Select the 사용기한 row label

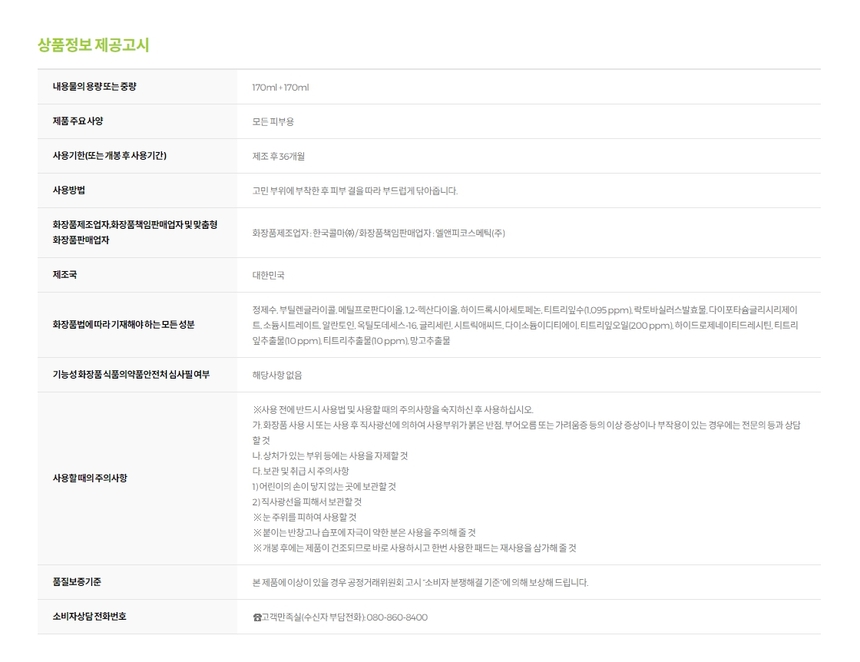pos(109,156)
